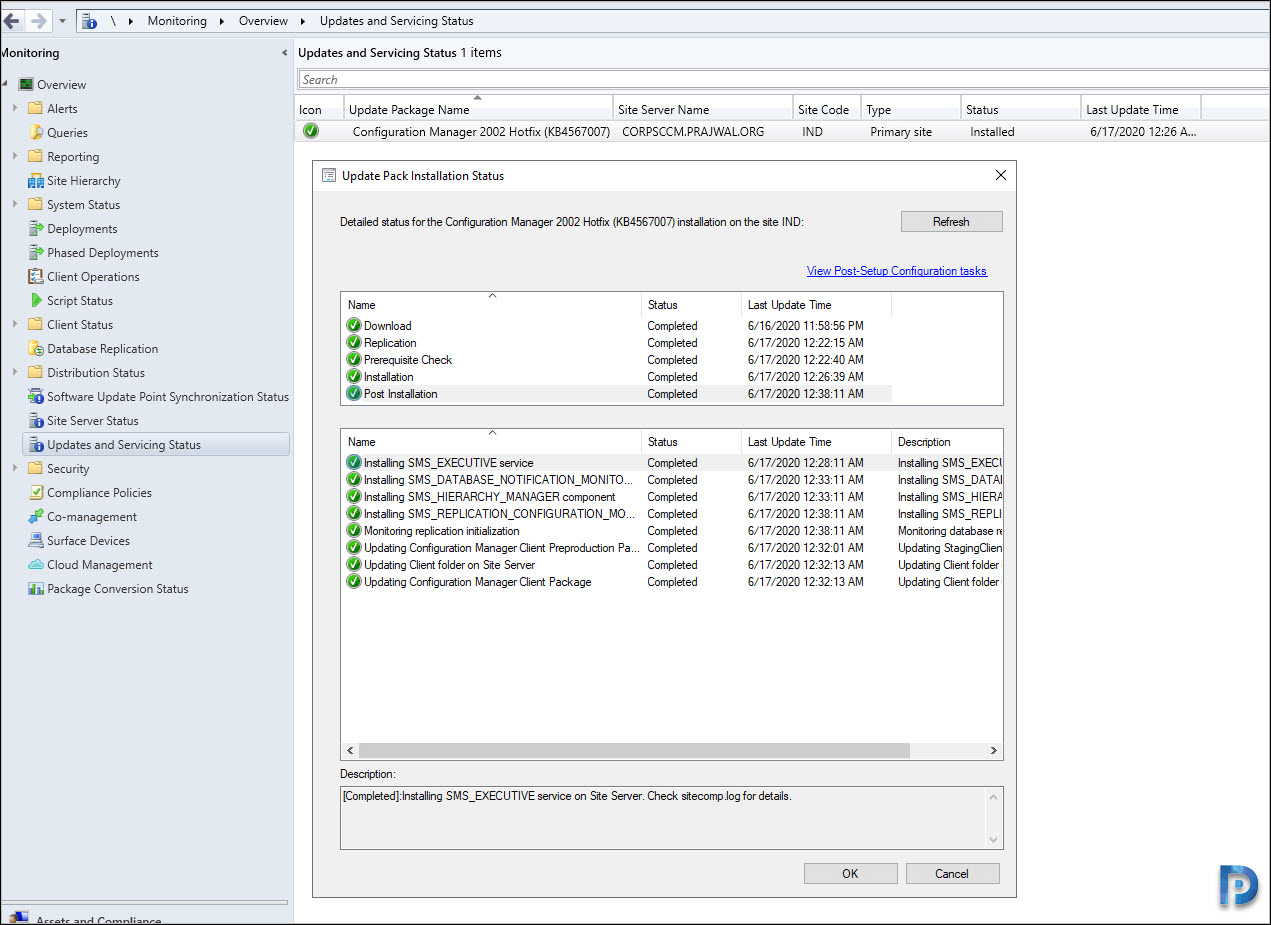Click the Compliance Policies icon
1271x925 pixels.
tap(36, 493)
